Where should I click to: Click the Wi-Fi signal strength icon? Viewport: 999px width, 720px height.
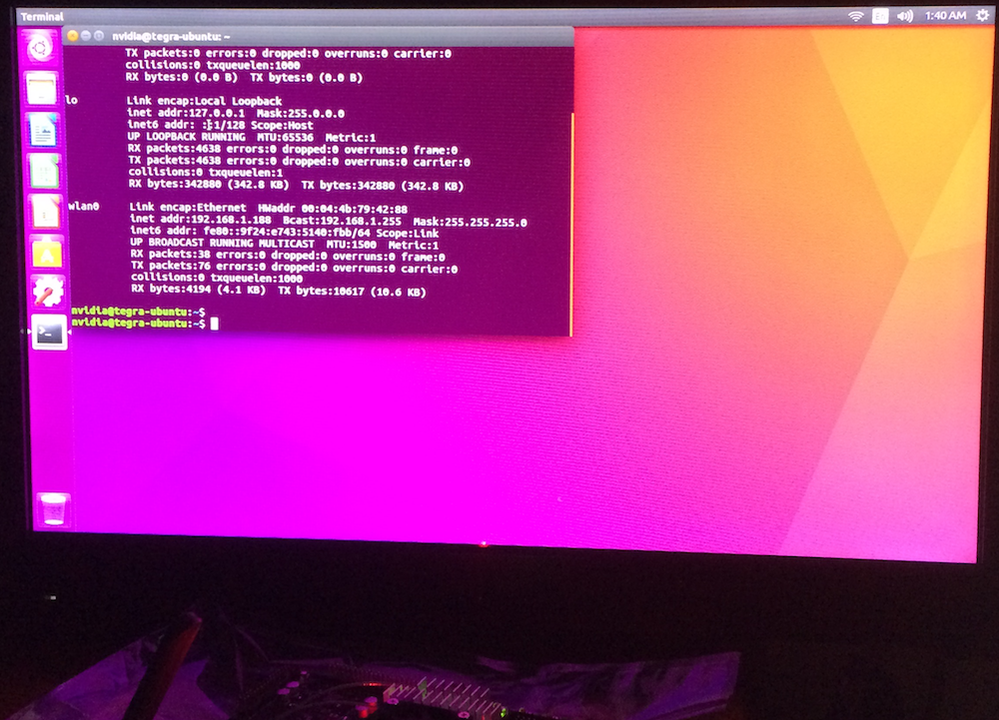coord(856,15)
